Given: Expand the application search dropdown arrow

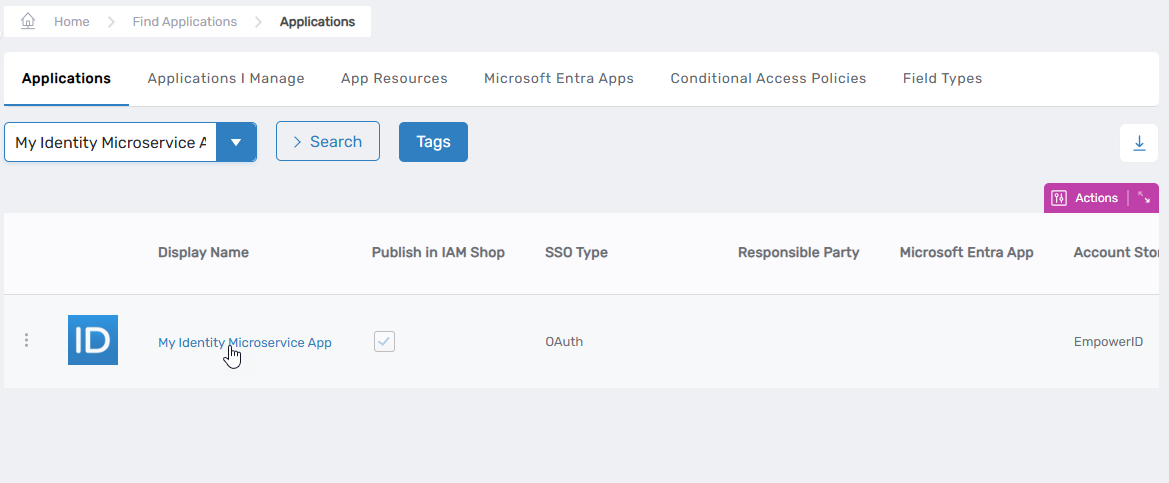Looking at the screenshot, I should [x=236, y=142].
